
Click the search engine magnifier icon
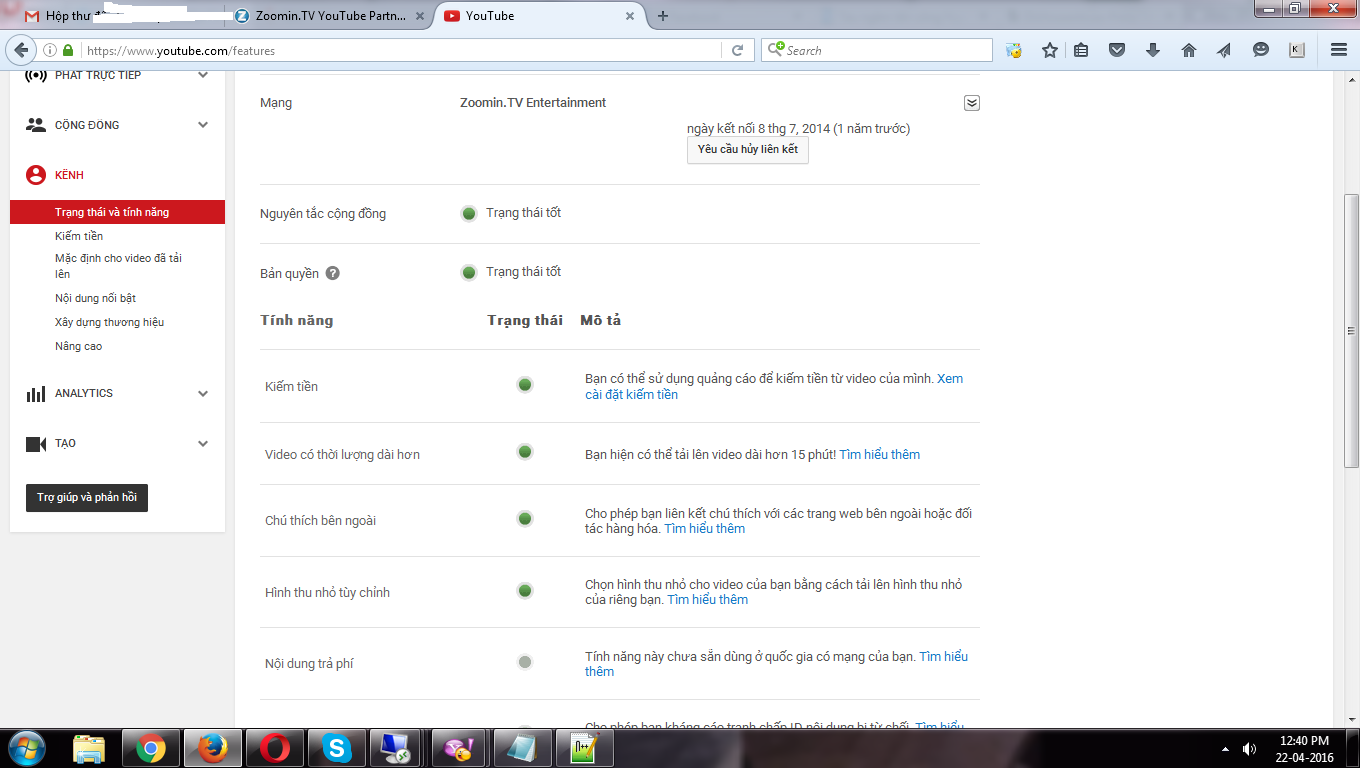coord(774,49)
